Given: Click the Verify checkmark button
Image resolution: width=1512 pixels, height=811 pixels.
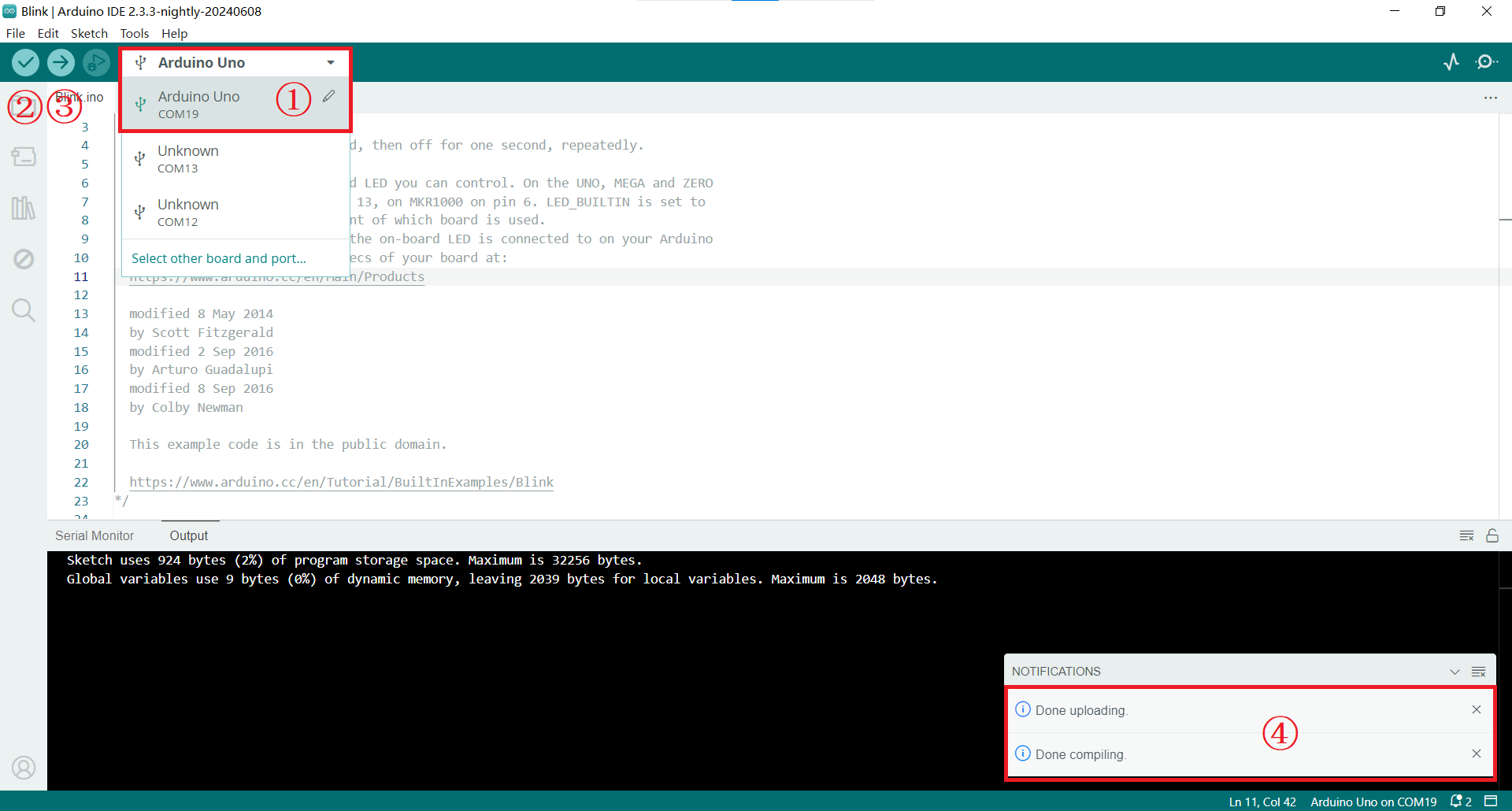Looking at the screenshot, I should (x=25, y=62).
